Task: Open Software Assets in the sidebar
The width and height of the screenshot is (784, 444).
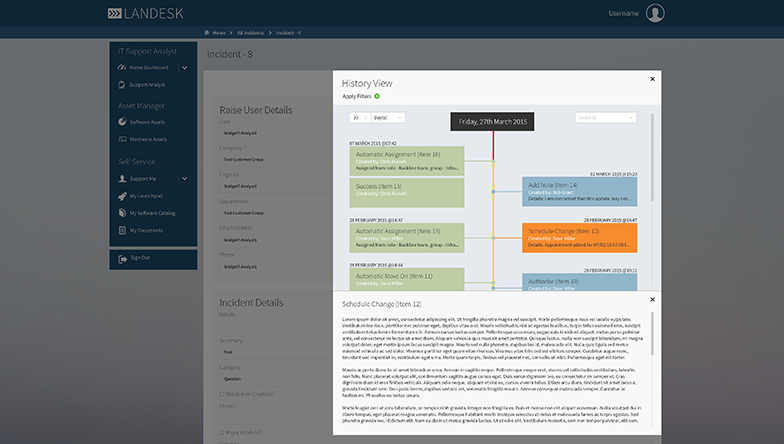Action: [148, 122]
